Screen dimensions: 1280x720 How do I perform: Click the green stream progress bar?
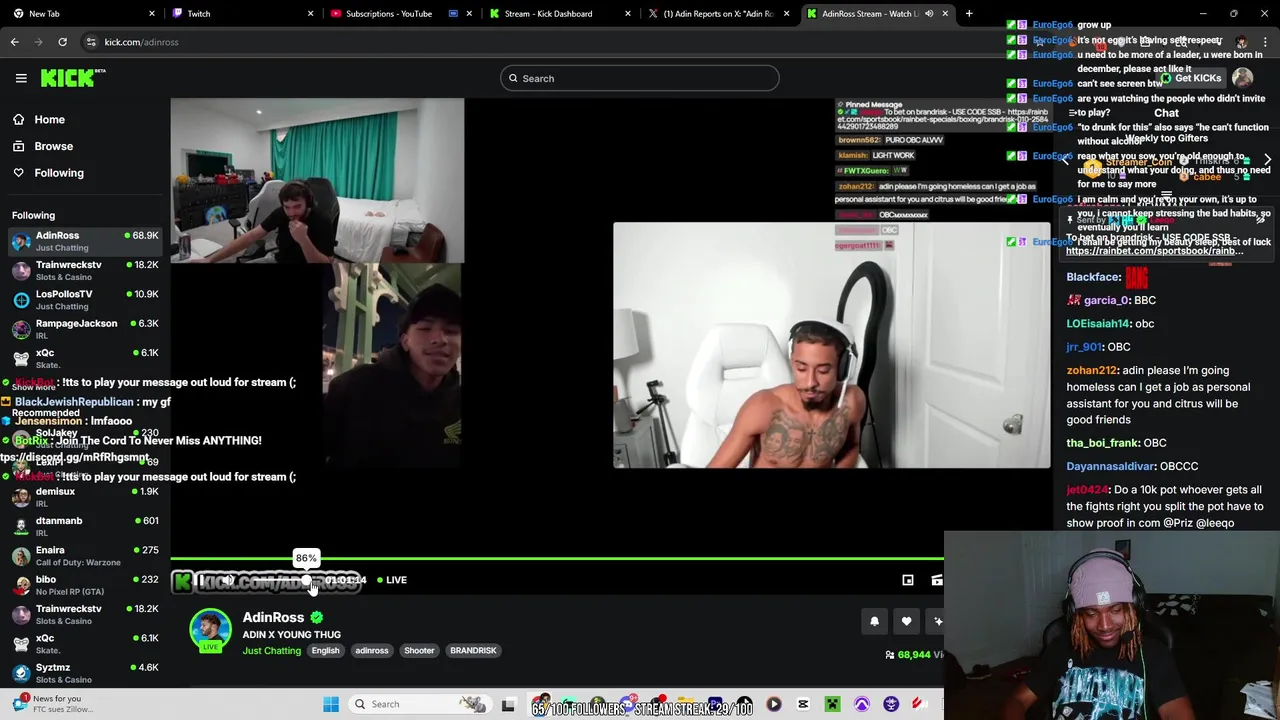coord(557,559)
